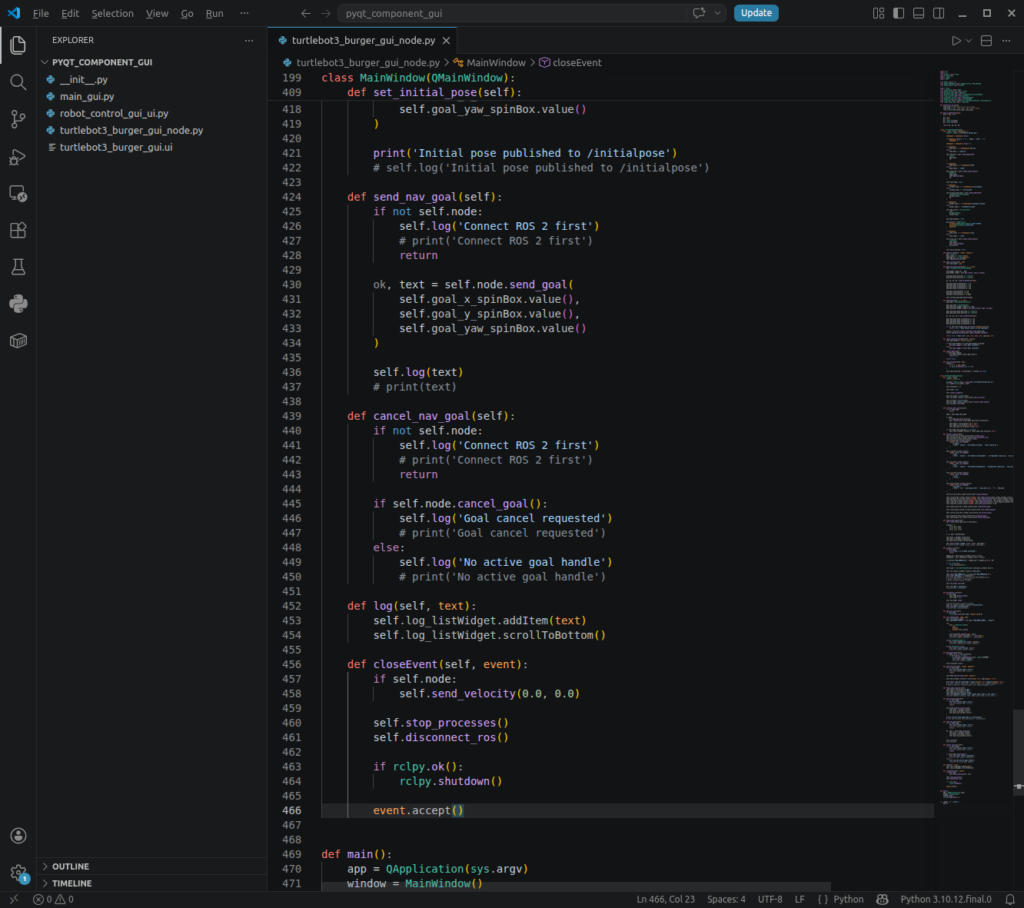The image size is (1024, 908).
Task: Open problems errors and warnings indicator
Action: tap(53, 900)
